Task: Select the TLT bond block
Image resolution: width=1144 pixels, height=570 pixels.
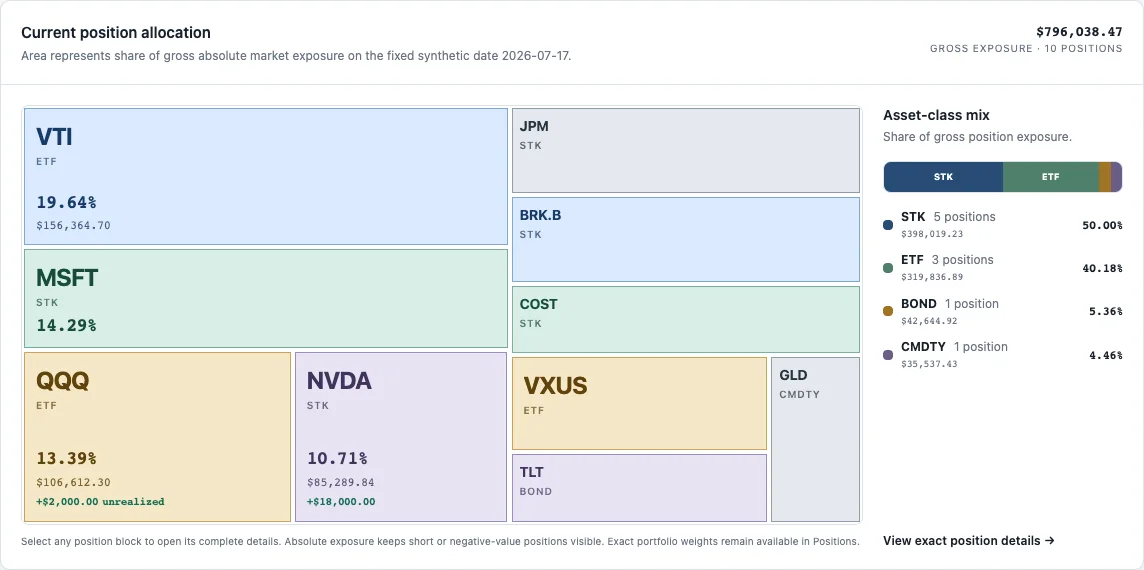Action: click(x=639, y=488)
